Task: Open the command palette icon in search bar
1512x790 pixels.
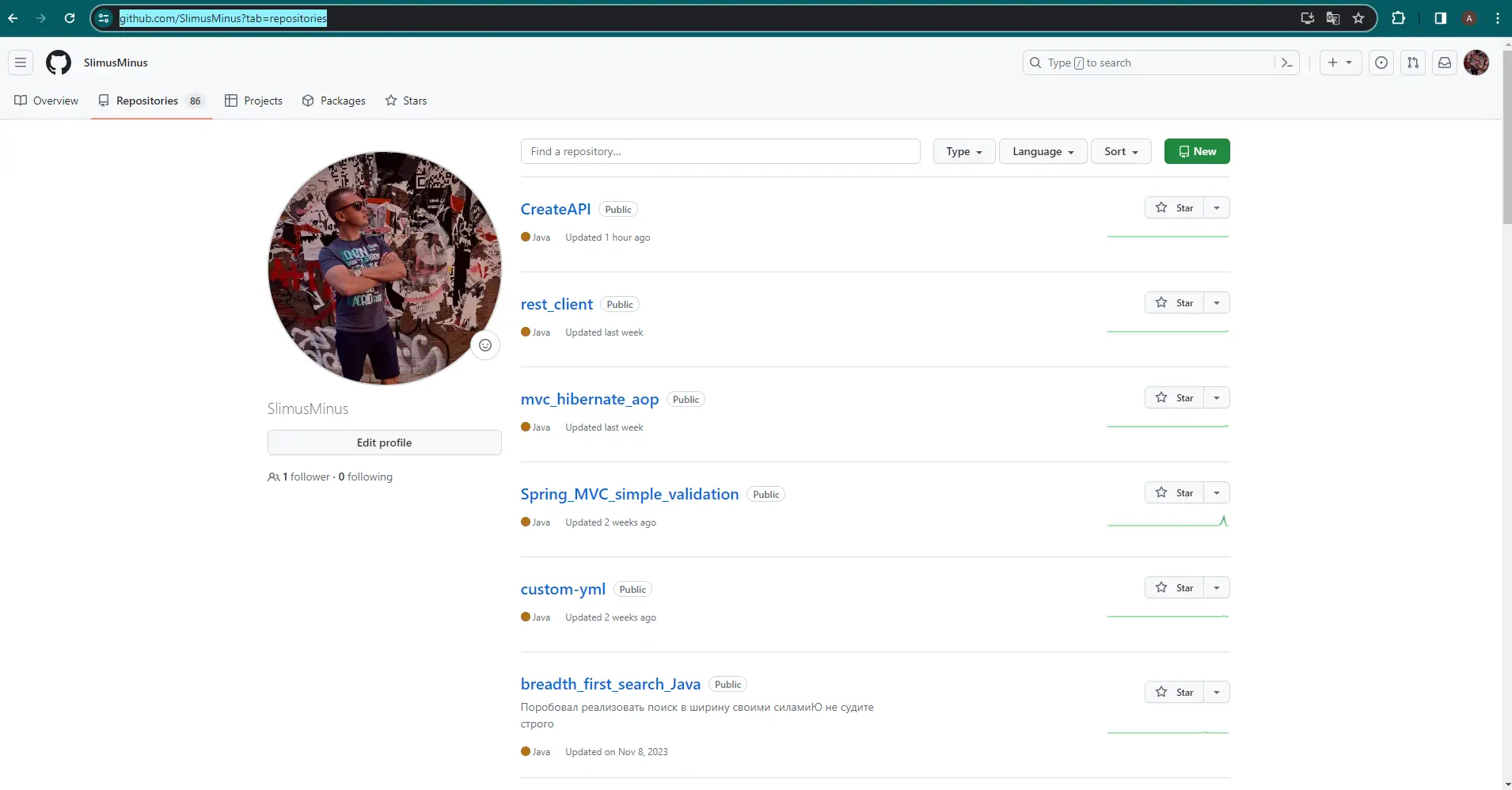Action: pyautogui.click(x=1286, y=63)
